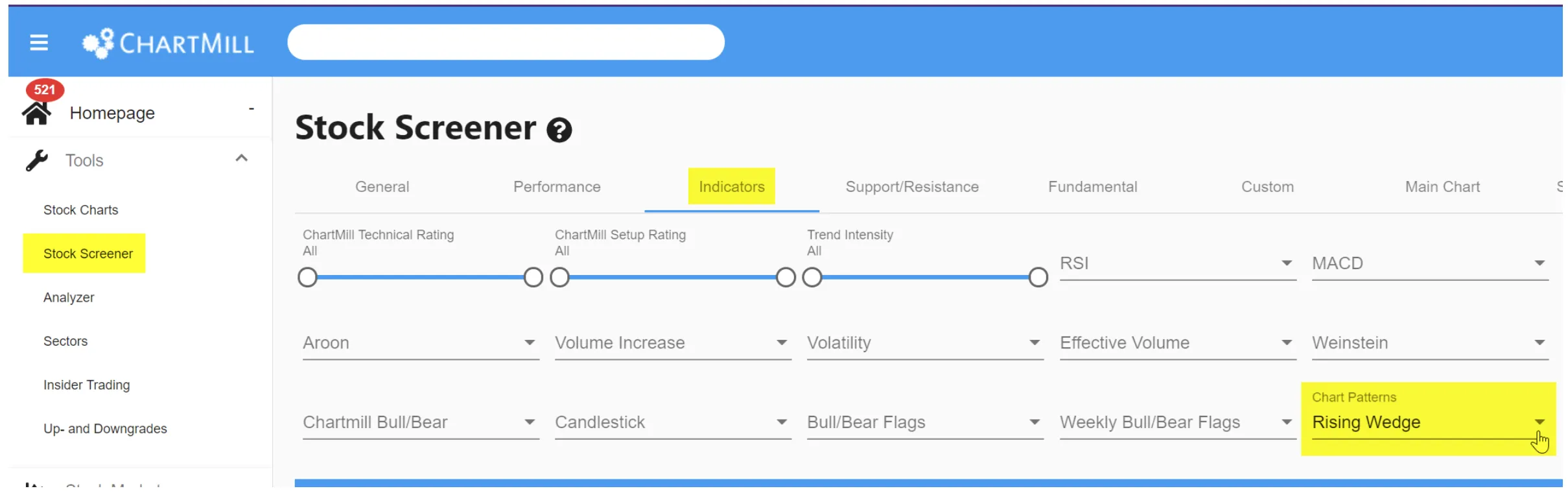Click ChartMill Technical Rating left slider handle
The height and width of the screenshot is (493, 1568).
click(x=307, y=278)
